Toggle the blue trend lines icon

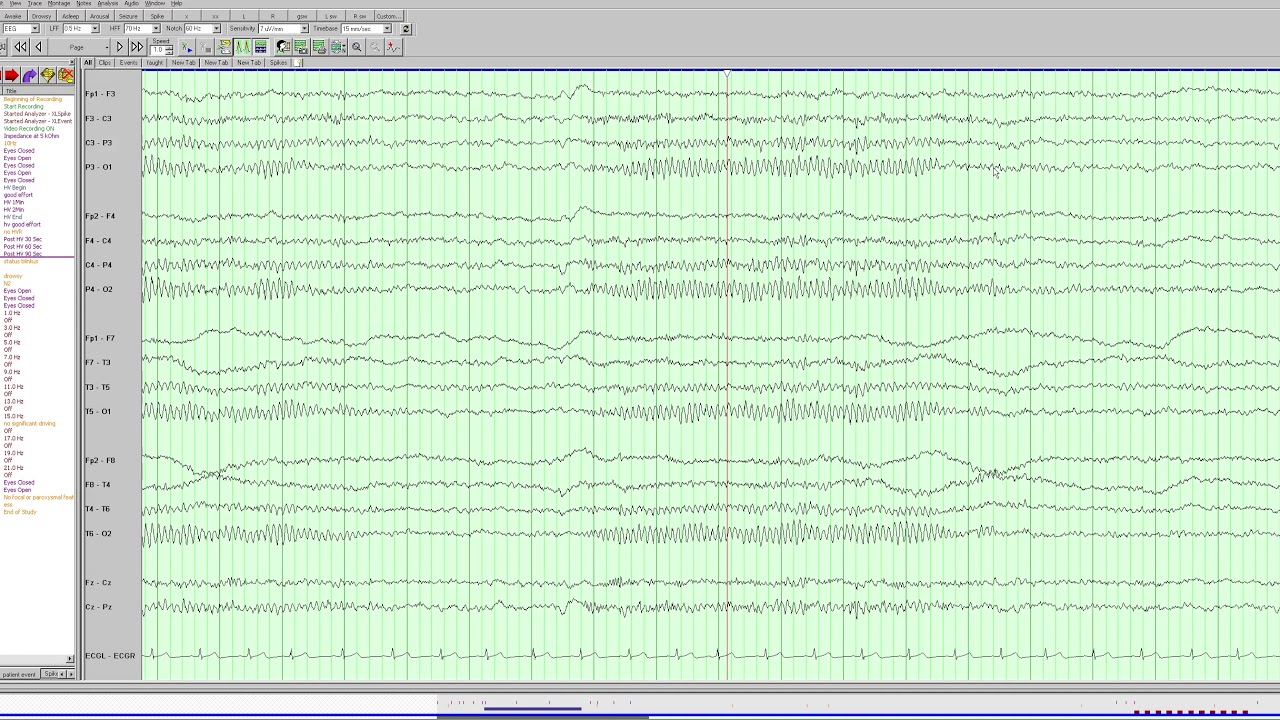click(x=261, y=47)
